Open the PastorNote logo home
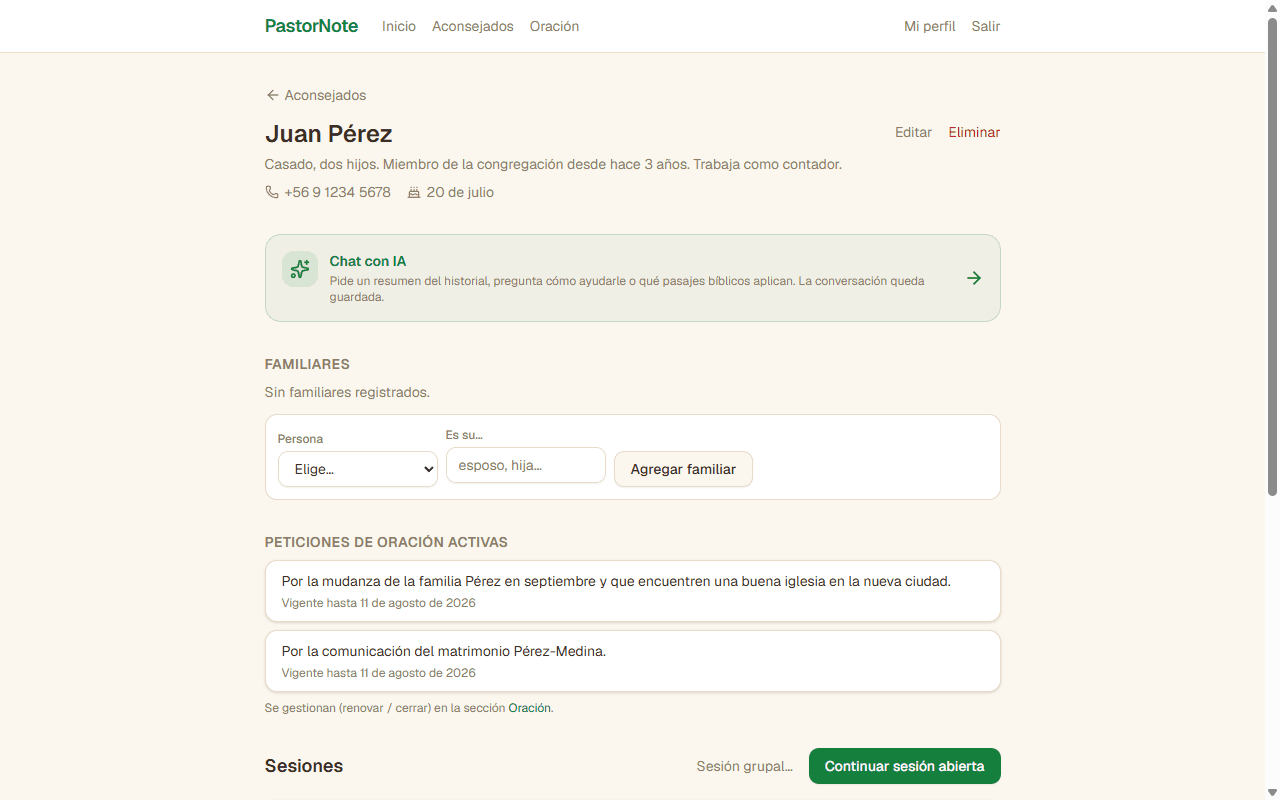Viewport: 1280px width, 800px height. [x=311, y=26]
